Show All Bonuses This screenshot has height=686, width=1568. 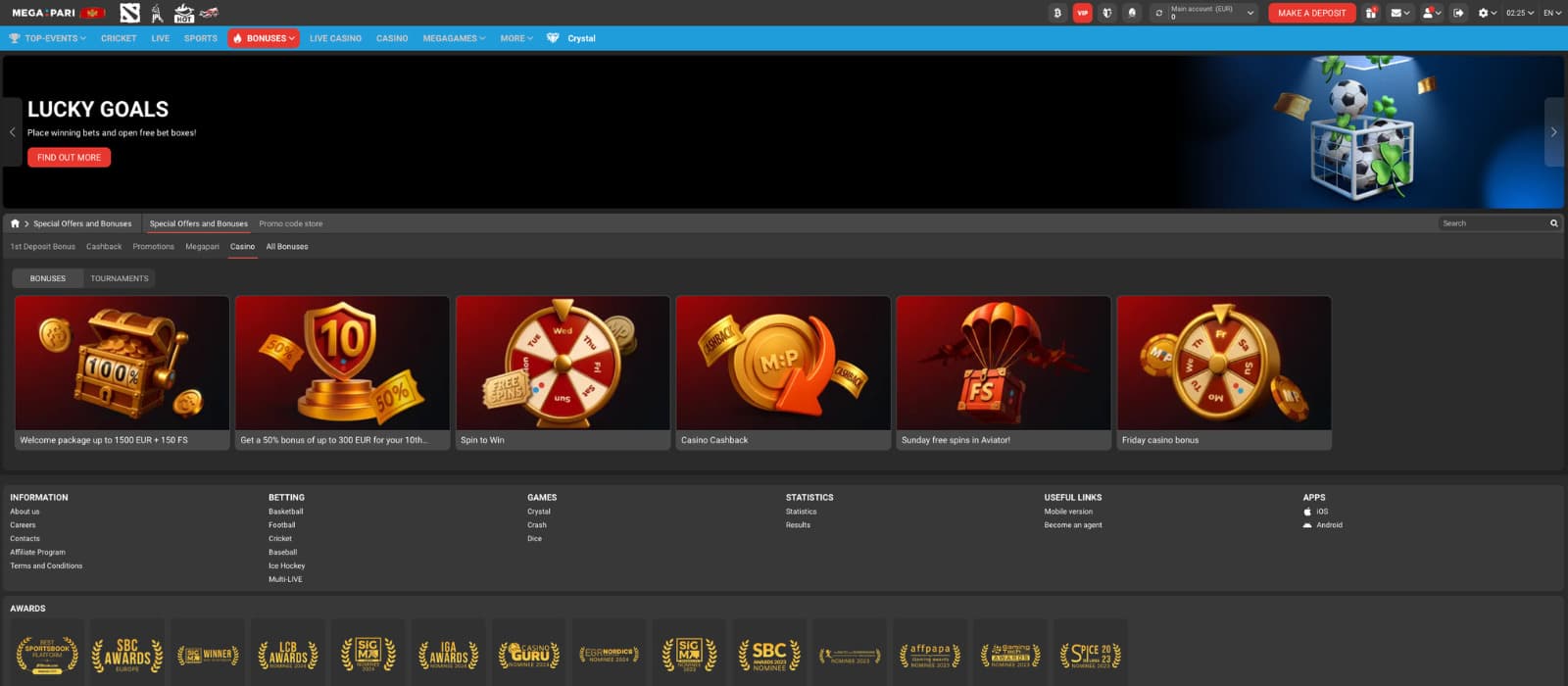287,247
